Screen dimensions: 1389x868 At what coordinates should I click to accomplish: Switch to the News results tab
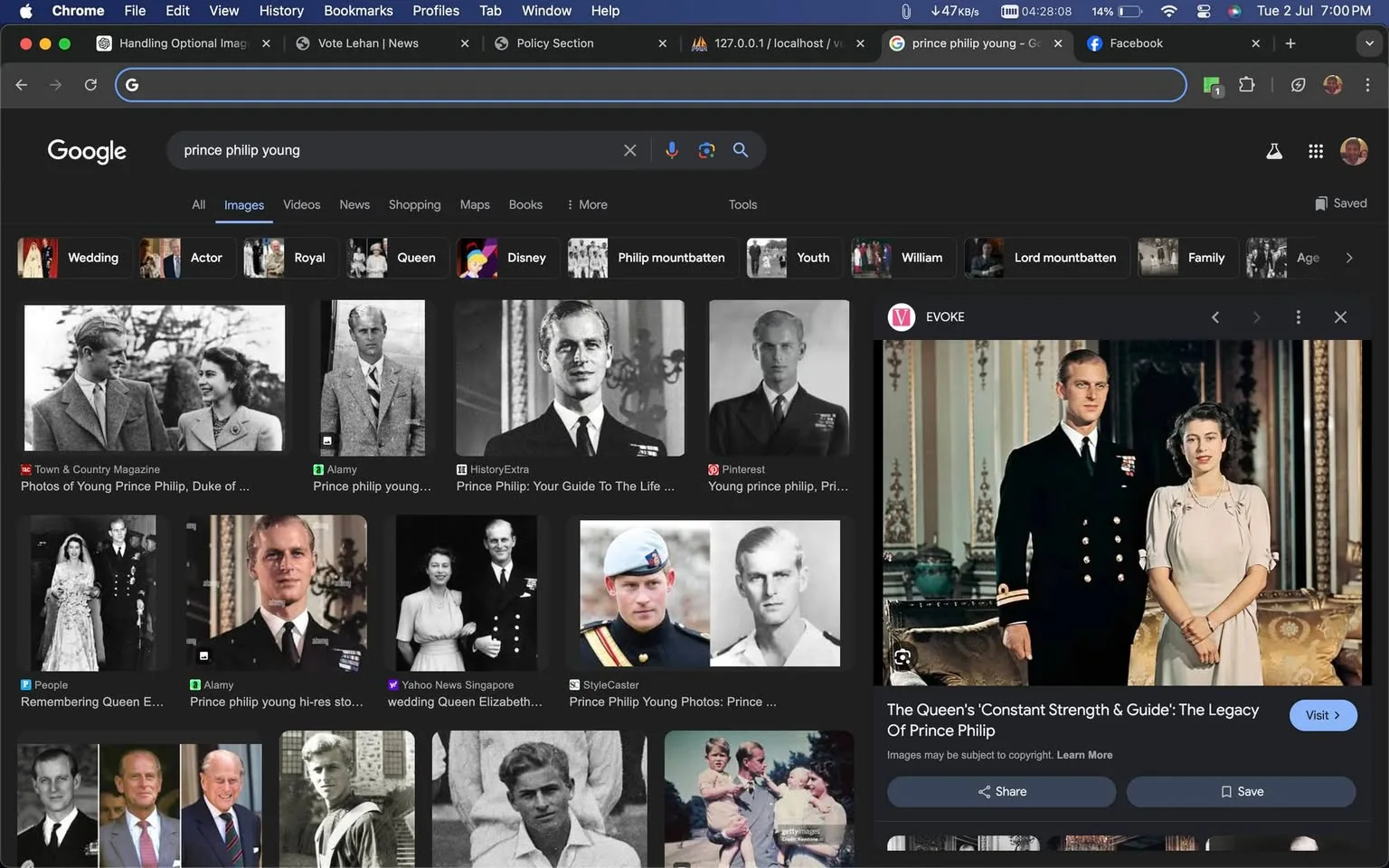pyautogui.click(x=354, y=205)
